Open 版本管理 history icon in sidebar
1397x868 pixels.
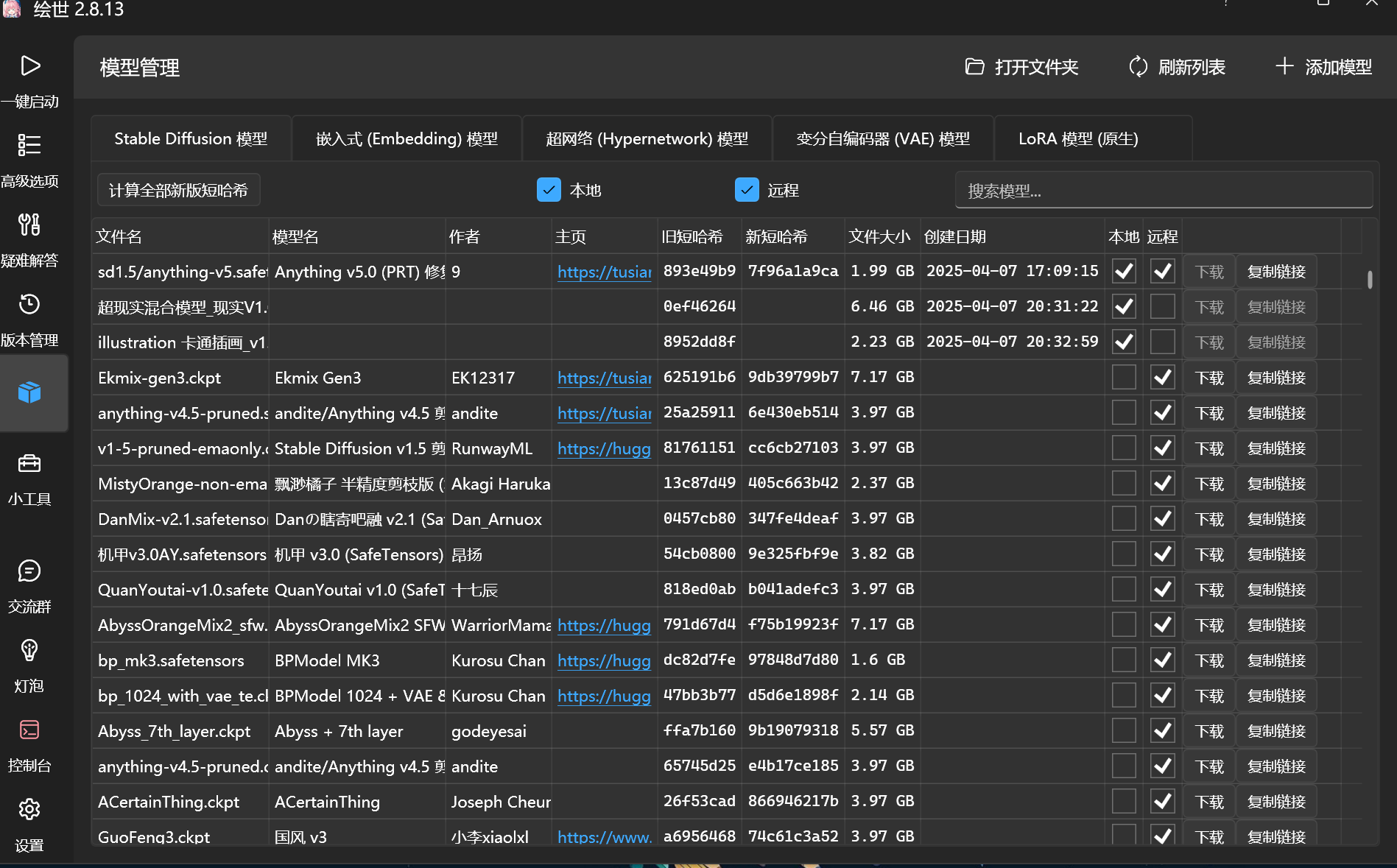tap(29, 304)
